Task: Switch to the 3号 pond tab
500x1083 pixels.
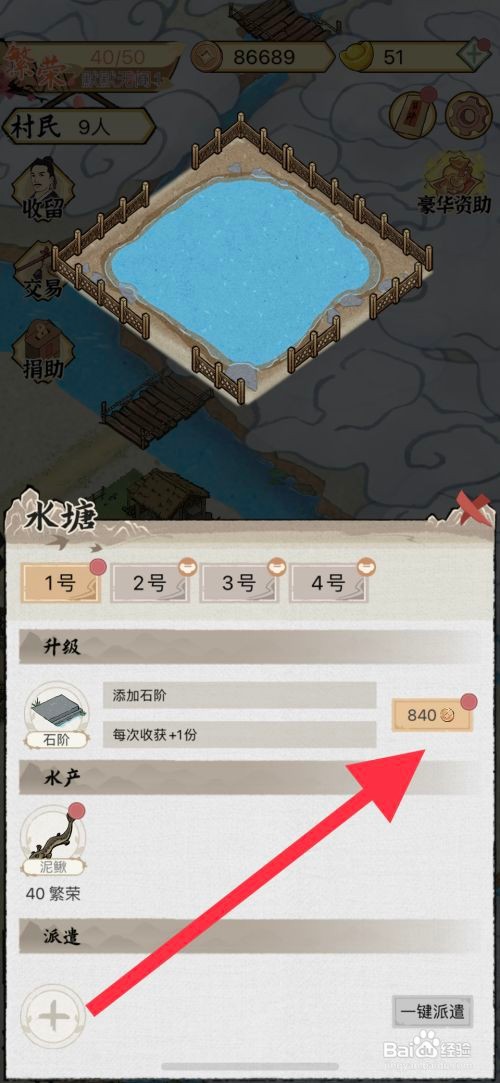Action: pos(239,584)
